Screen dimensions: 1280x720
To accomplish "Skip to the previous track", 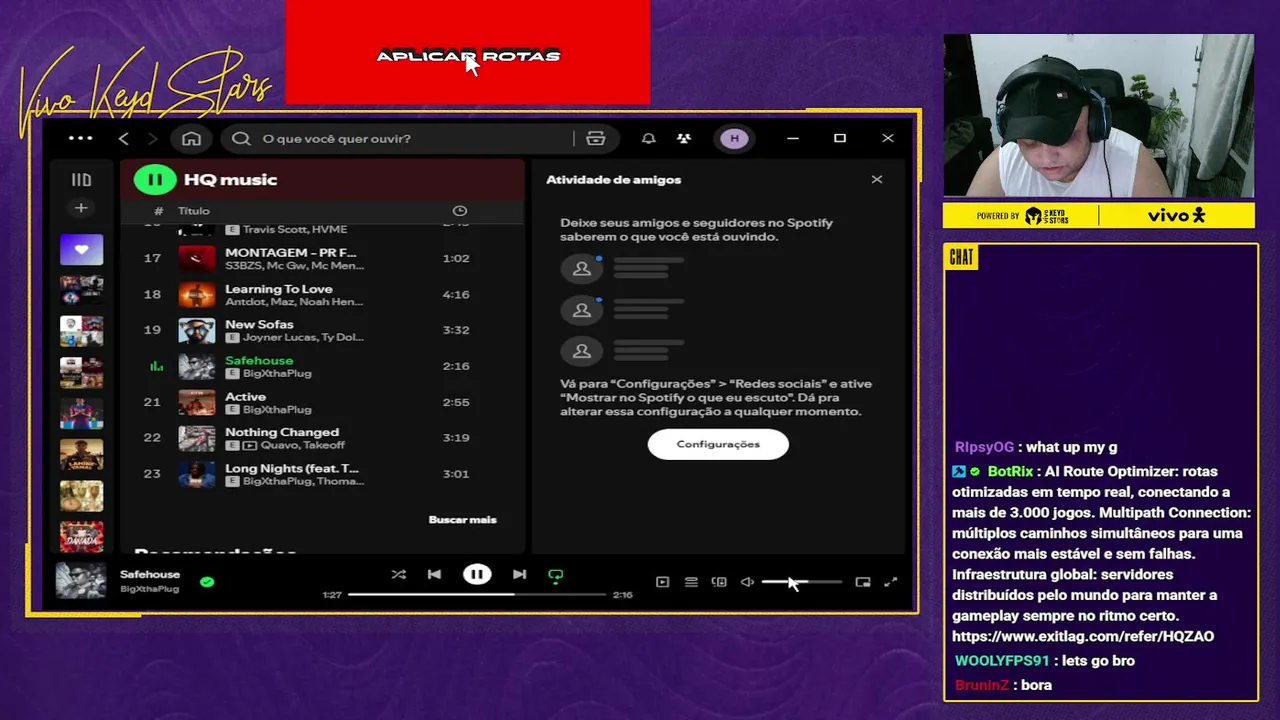I will pos(434,575).
